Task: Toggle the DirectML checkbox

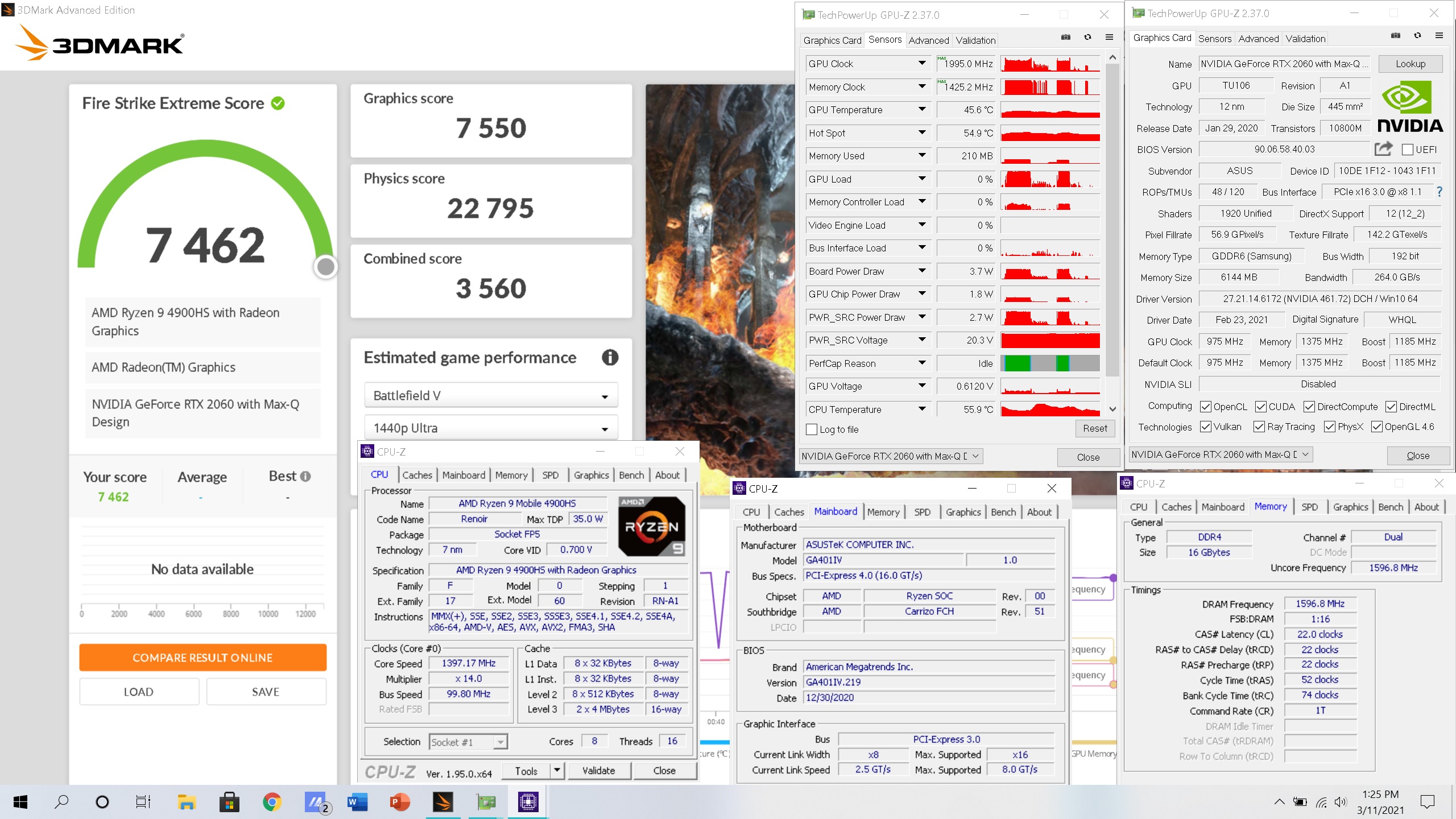Action: (x=1391, y=407)
